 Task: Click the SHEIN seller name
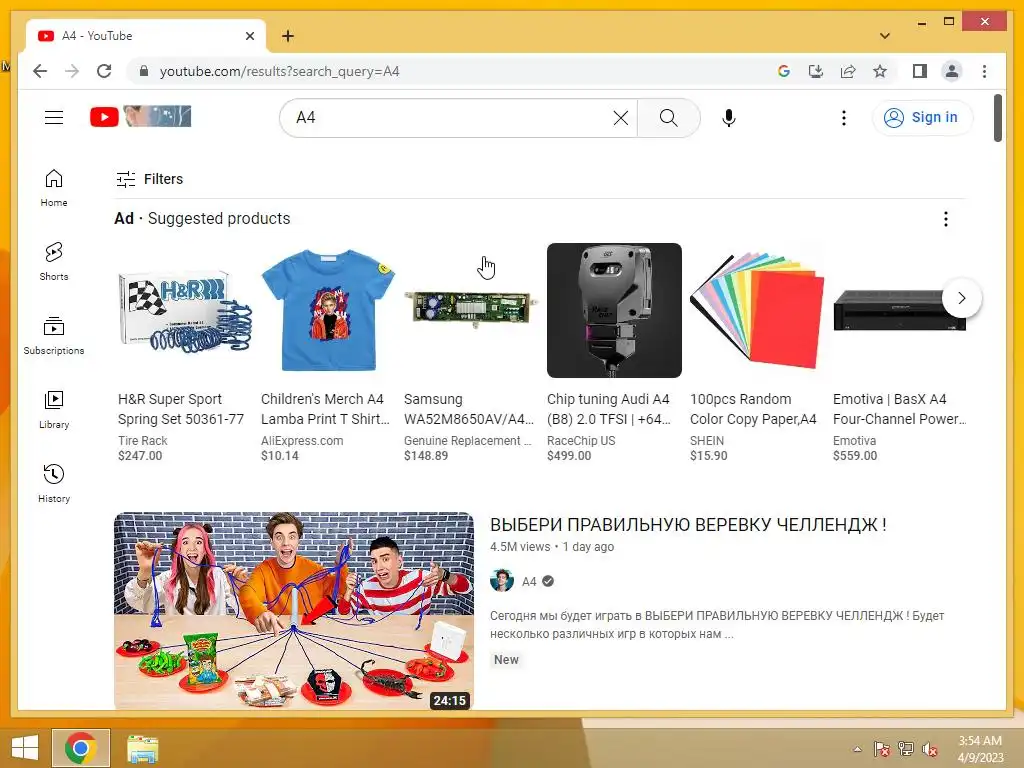[707, 441]
